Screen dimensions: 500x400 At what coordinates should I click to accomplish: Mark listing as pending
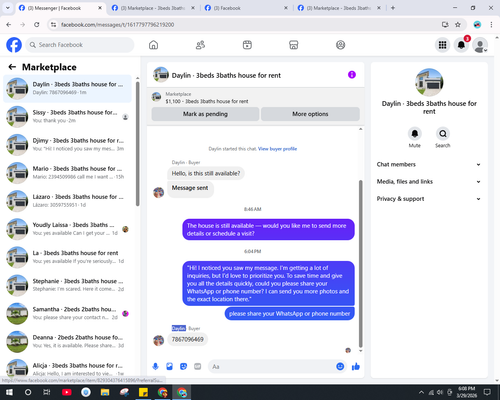[205, 114]
